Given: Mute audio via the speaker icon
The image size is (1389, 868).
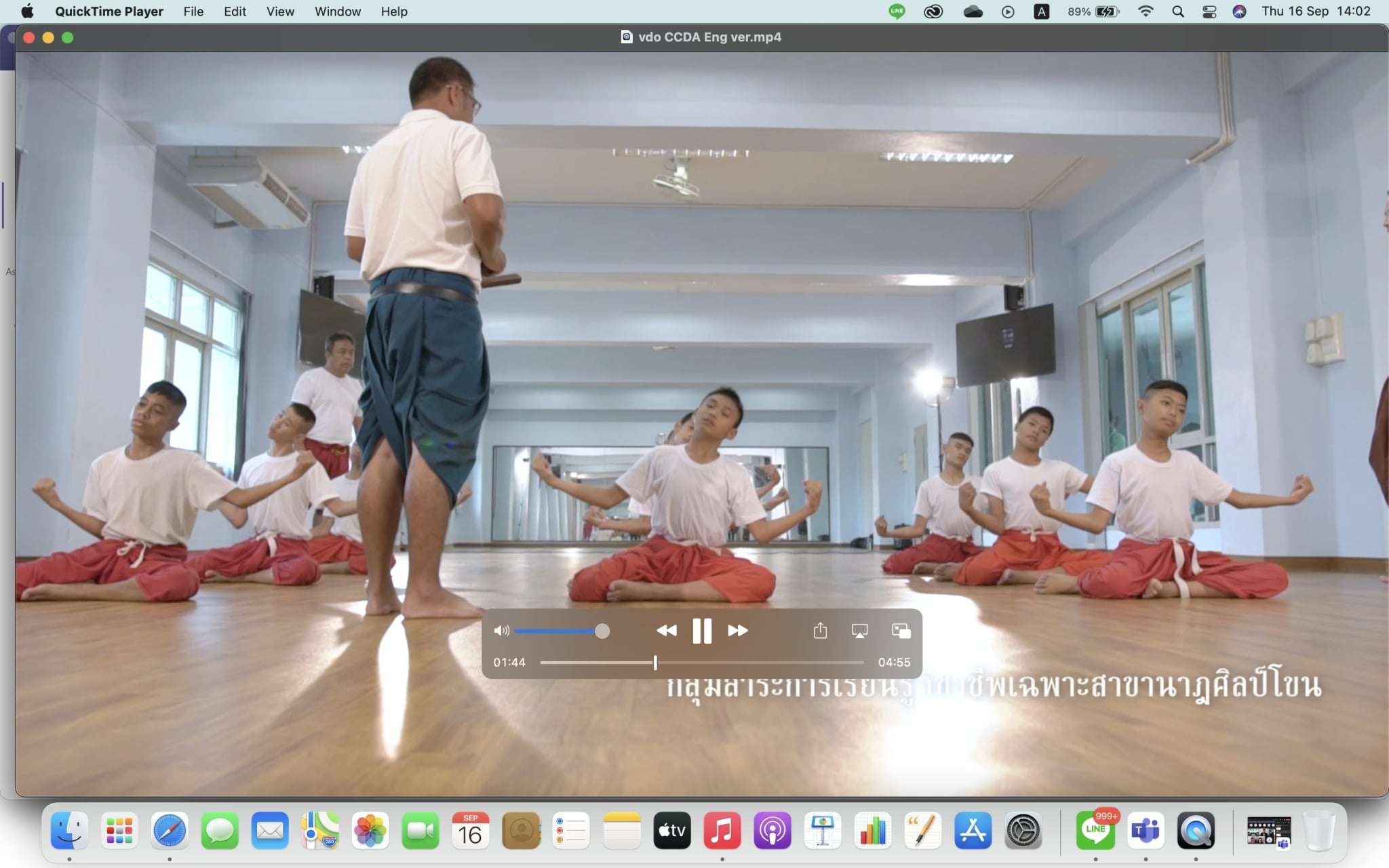Looking at the screenshot, I should click(x=501, y=631).
